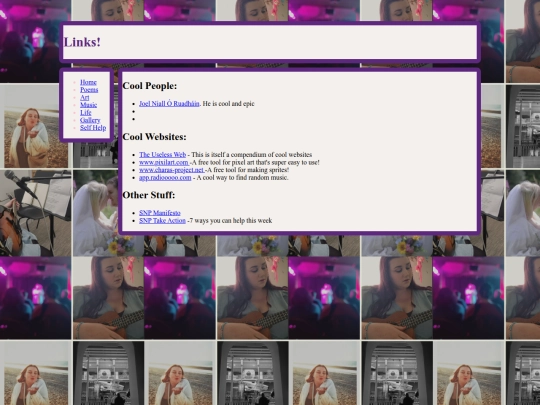Open the Home navigation link
This screenshot has width=540, height=405.
88,82
